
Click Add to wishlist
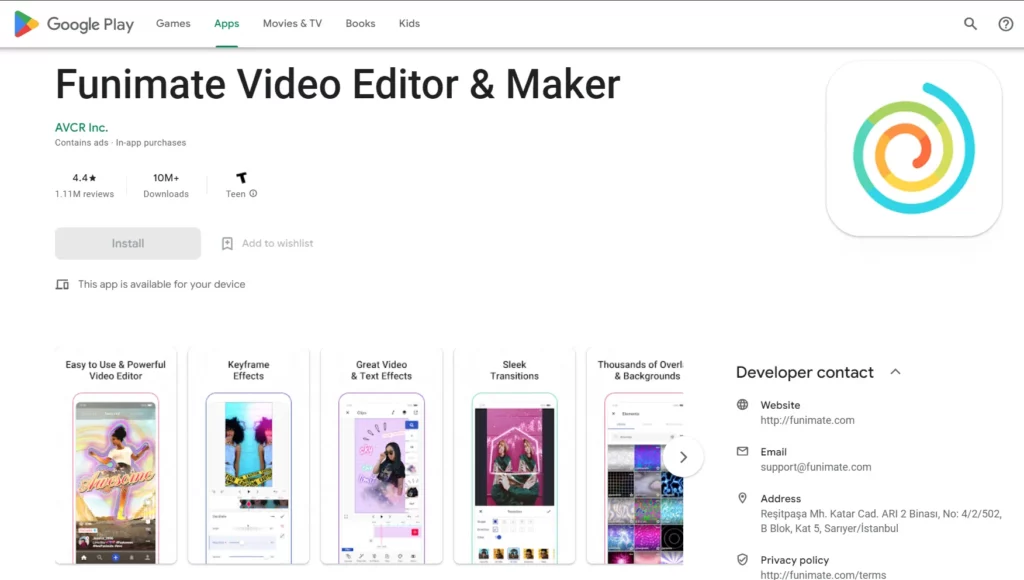278,244
